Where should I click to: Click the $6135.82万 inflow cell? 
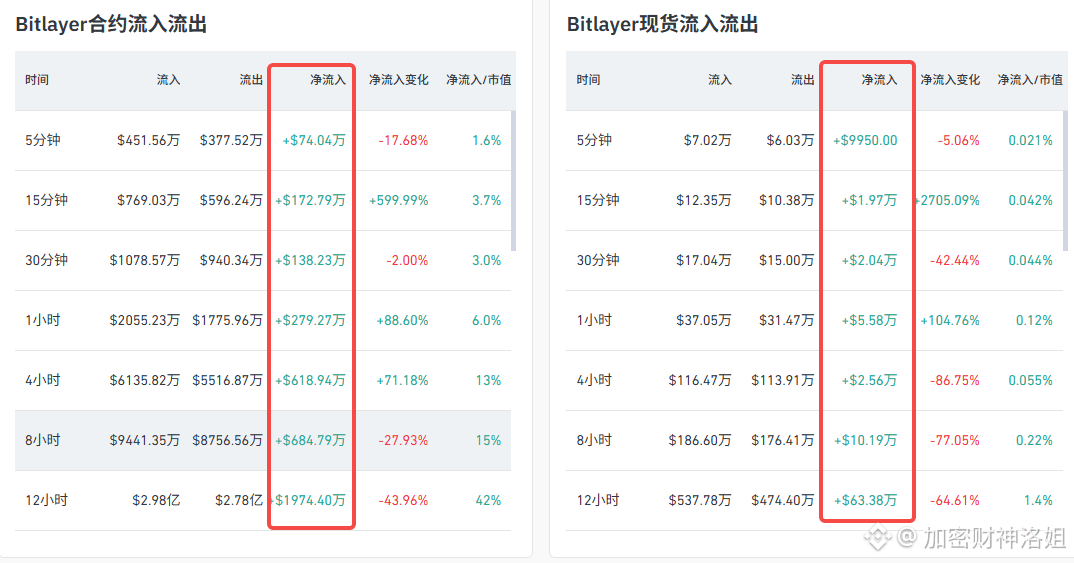(145, 380)
